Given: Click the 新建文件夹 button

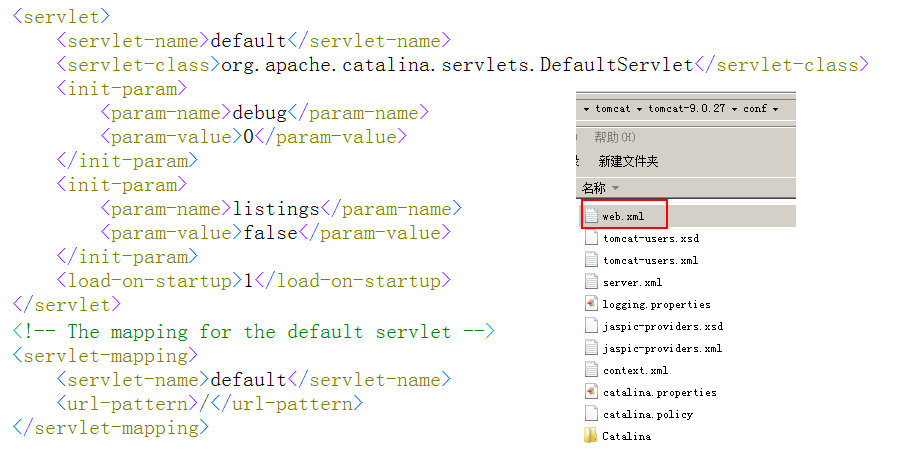Looking at the screenshot, I should [628, 161].
